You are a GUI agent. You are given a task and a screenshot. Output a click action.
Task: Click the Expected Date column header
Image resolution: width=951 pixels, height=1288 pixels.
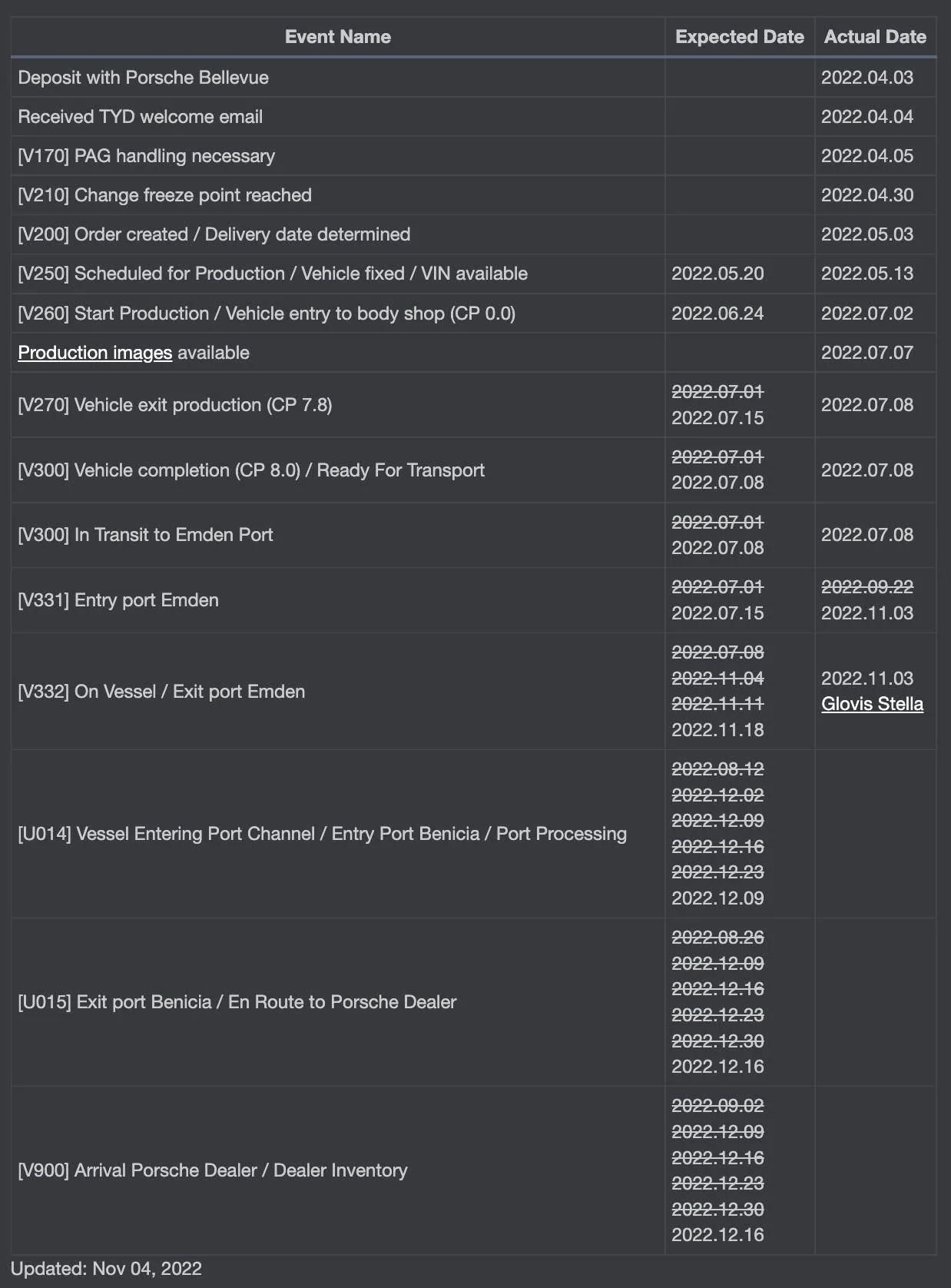pos(739,37)
